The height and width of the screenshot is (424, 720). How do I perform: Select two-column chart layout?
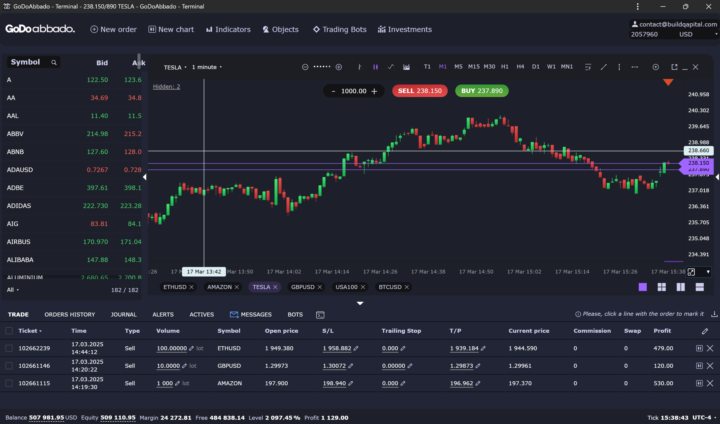[x=681, y=287]
